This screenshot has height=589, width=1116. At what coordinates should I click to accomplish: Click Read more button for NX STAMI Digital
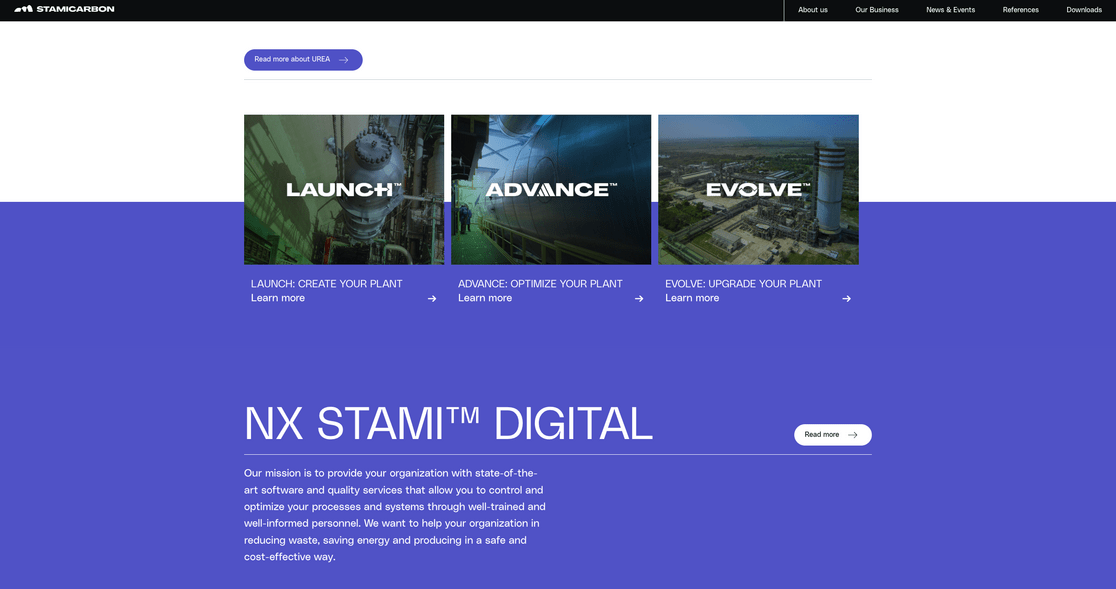[833, 435]
